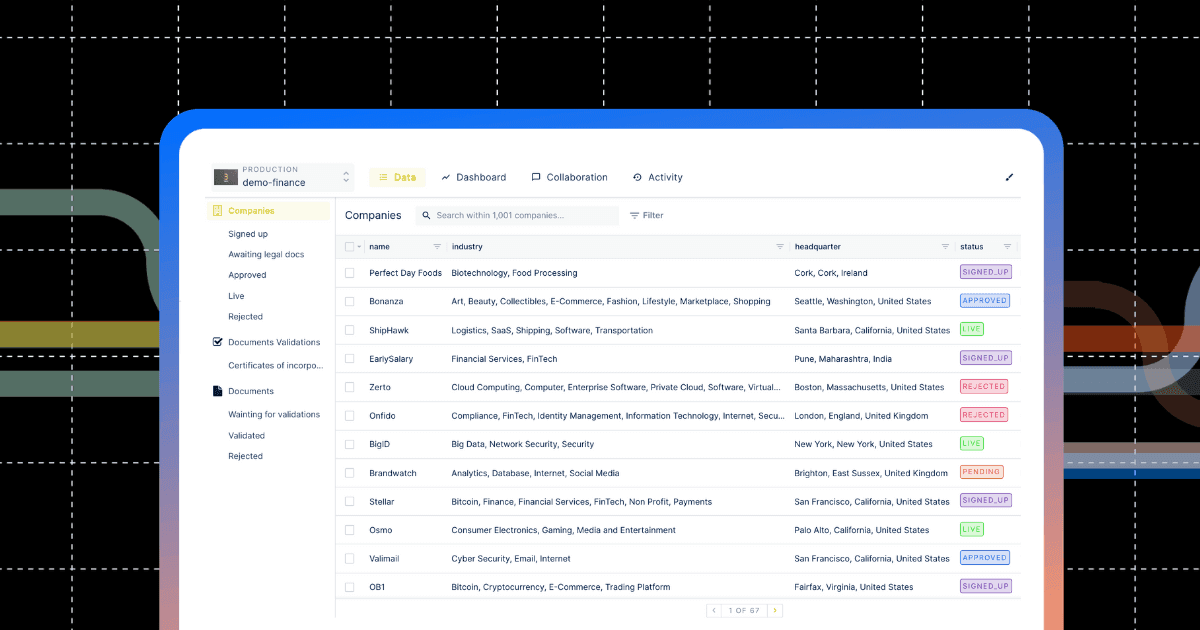Sort by the name column header
Image resolution: width=1200 pixels, height=630 pixels.
[379, 246]
